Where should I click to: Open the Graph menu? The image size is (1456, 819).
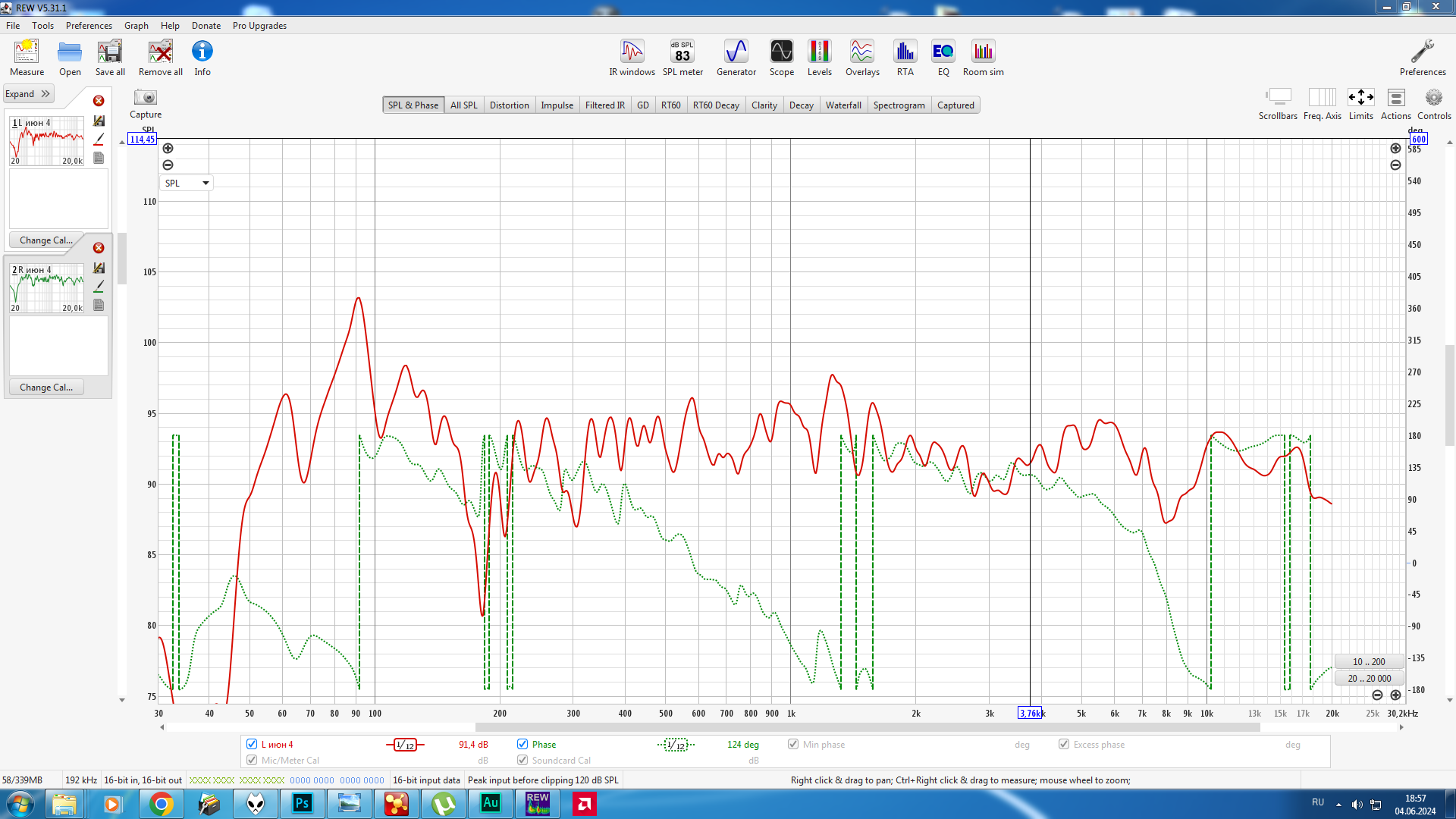[136, 25]
